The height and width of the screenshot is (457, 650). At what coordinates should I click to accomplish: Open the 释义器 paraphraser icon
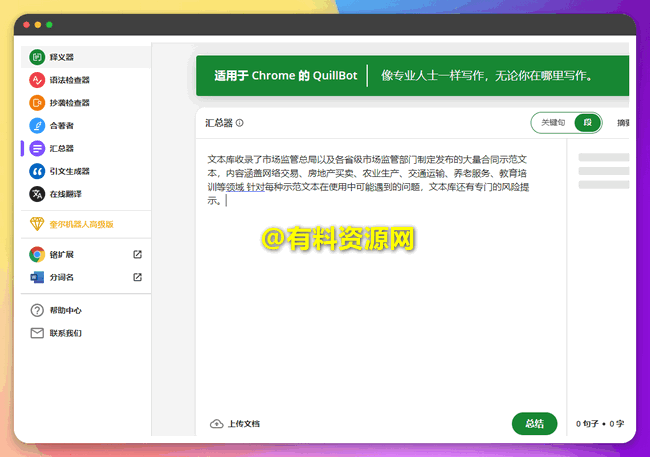coord(37,57)
